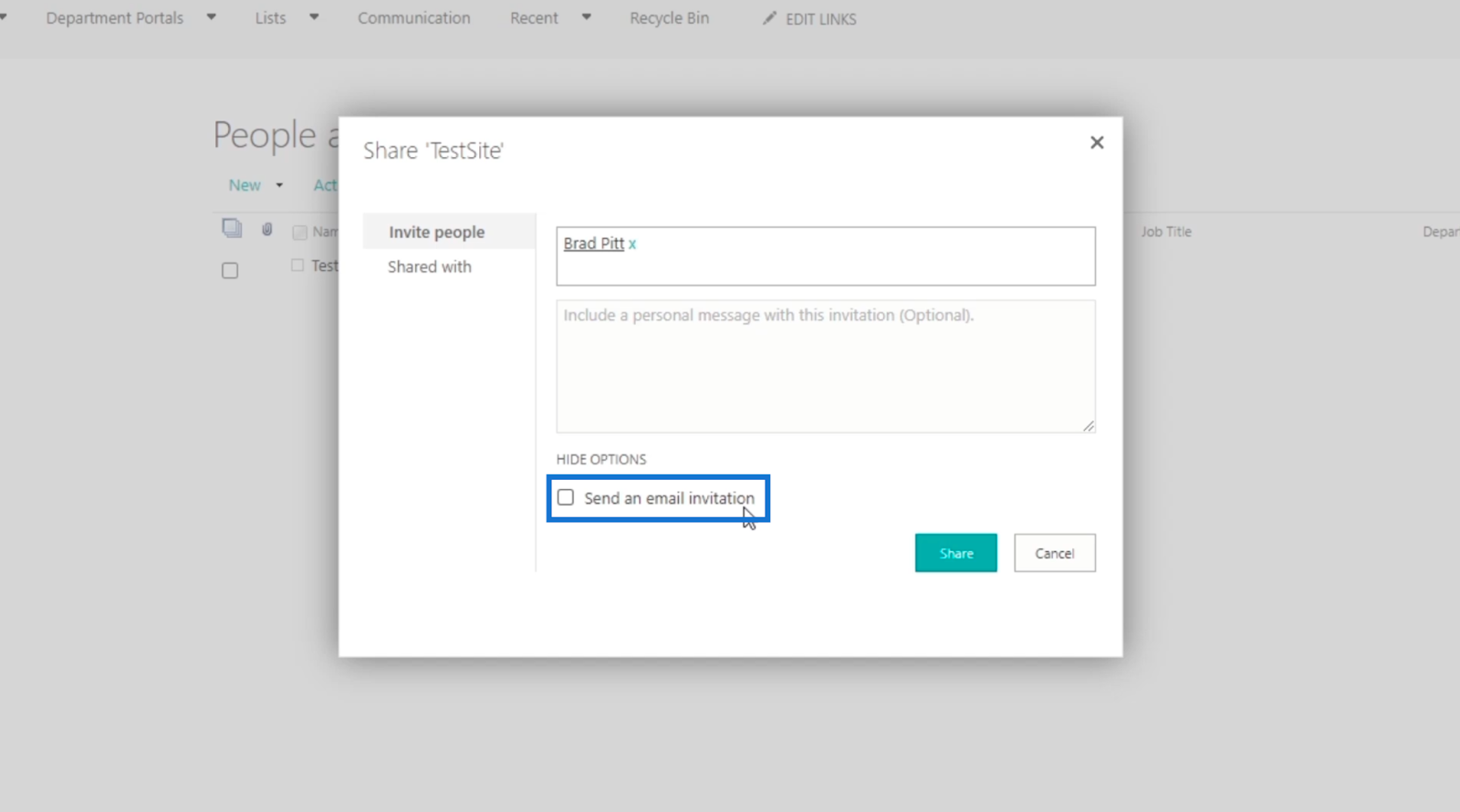Viewport: 1460px width, 812px height.
Task: Click the stacked pages column icon
Action: [232, 228]
